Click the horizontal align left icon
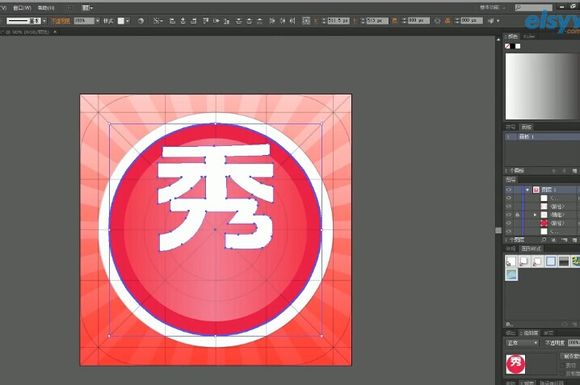This screenshot has width=580, height=385. coord(172,21)
